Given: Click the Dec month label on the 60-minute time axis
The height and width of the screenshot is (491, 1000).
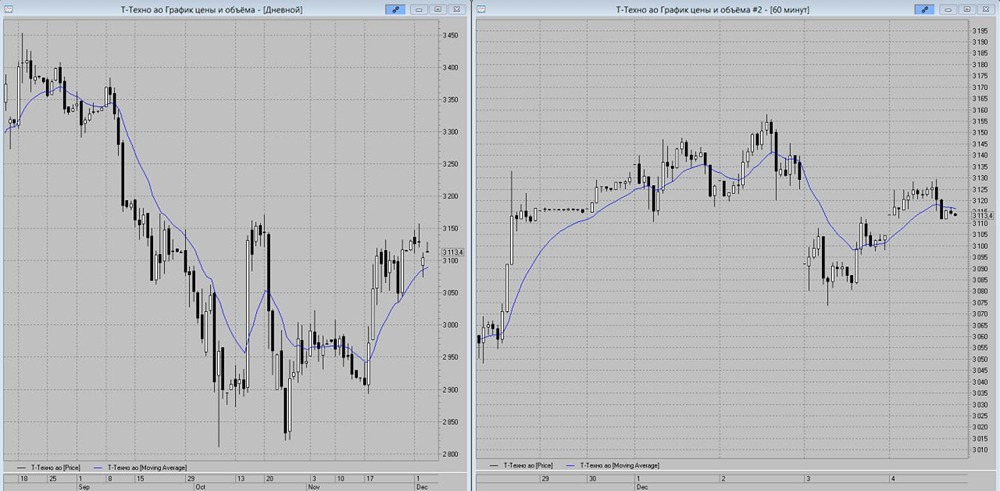Looking at the screenshot, I should pyautogui.click(x=642, y=486).
